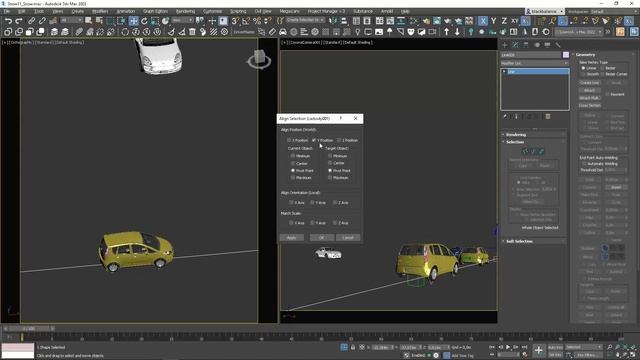The image size is (640, 360).
Task: Click the timeline frame slider
Action: point(29,329)
